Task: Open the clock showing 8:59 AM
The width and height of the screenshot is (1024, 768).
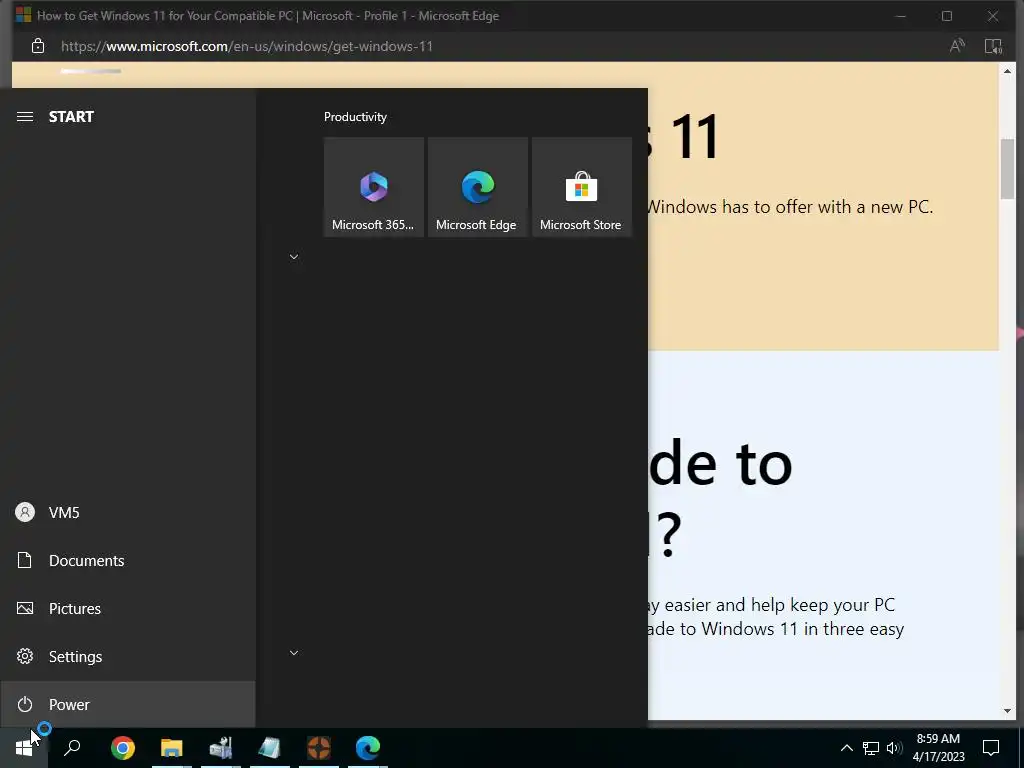Action: coord(938,748)
